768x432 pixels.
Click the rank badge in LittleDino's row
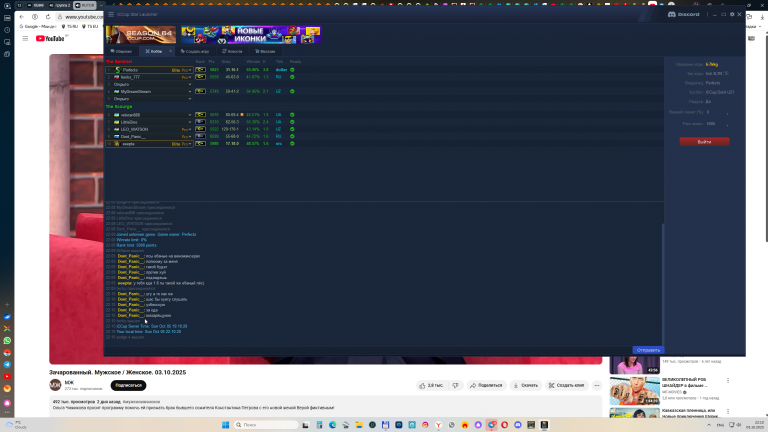coord(200,122)
